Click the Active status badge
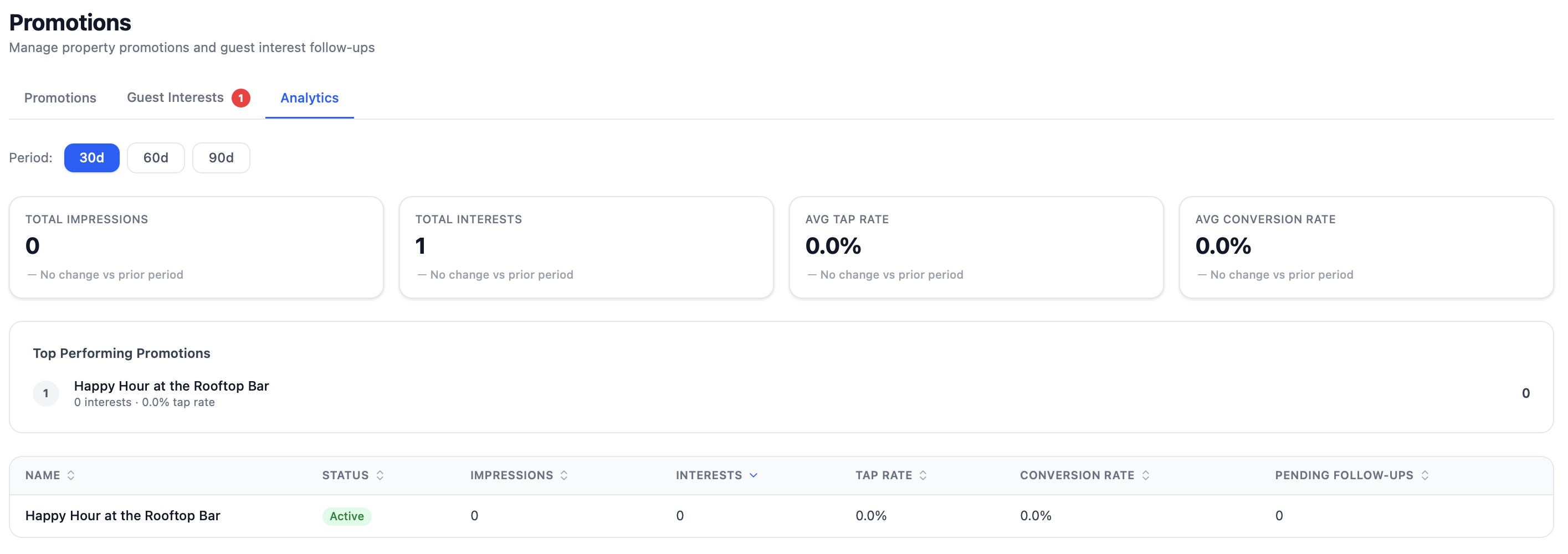 tap(346, 516)
